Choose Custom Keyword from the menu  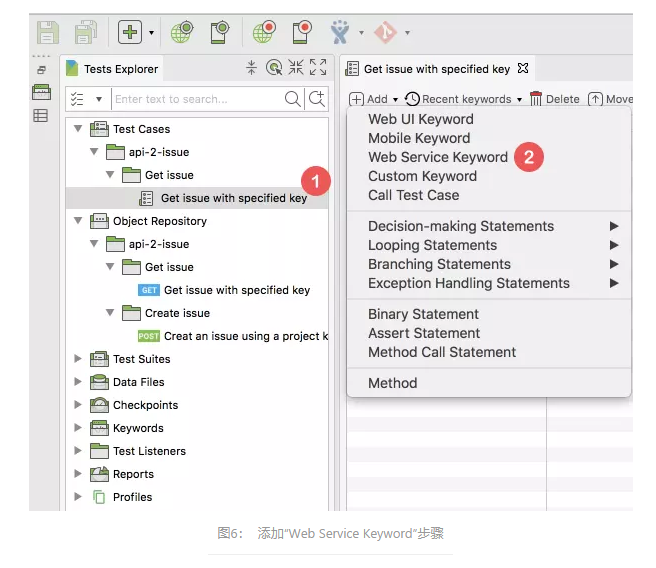[x=423, y=176]
